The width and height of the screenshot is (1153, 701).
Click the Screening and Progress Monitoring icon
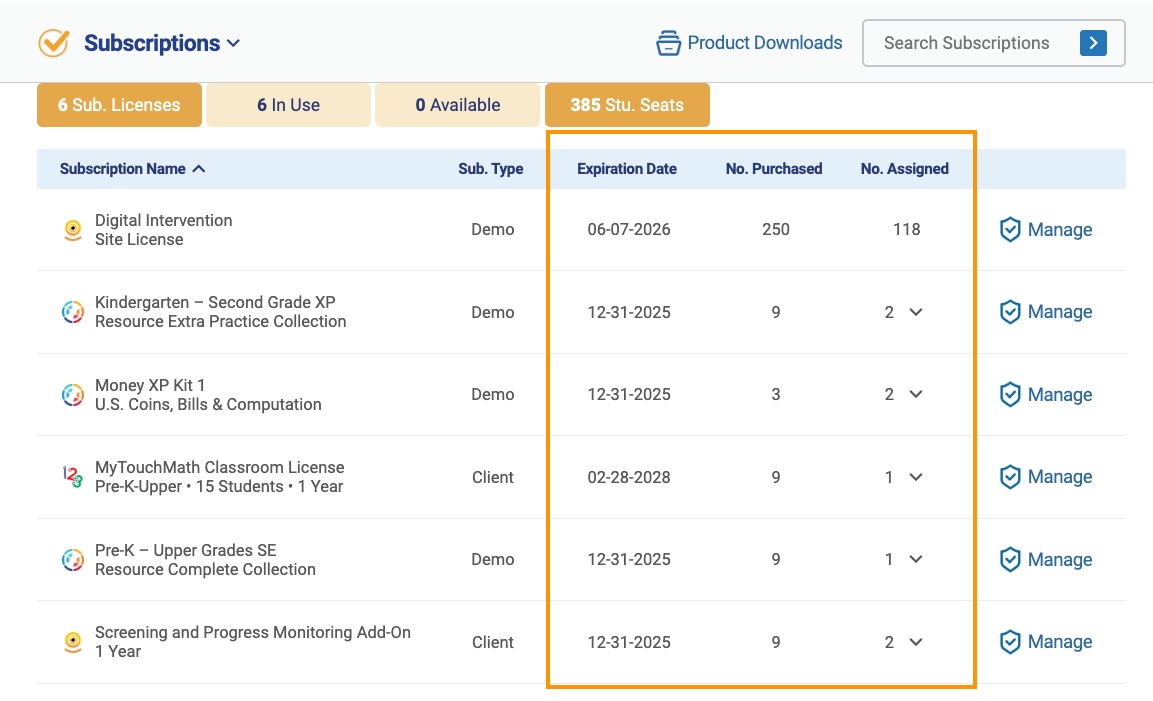click(x=73, y=642)
